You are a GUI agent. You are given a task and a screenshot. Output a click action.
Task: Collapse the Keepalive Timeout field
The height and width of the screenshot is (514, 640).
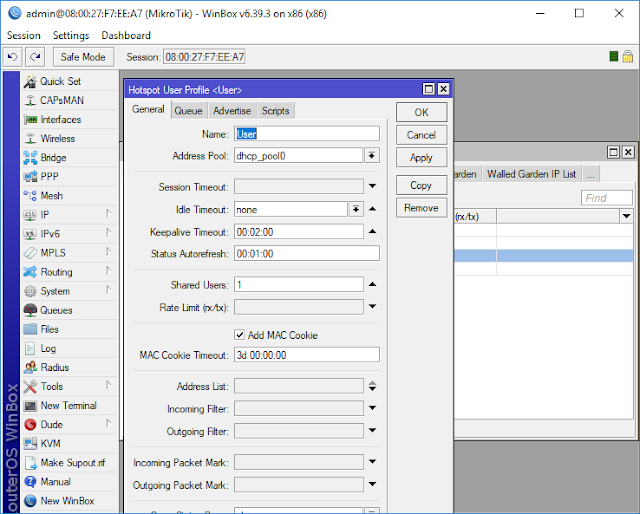pos(372,231)
